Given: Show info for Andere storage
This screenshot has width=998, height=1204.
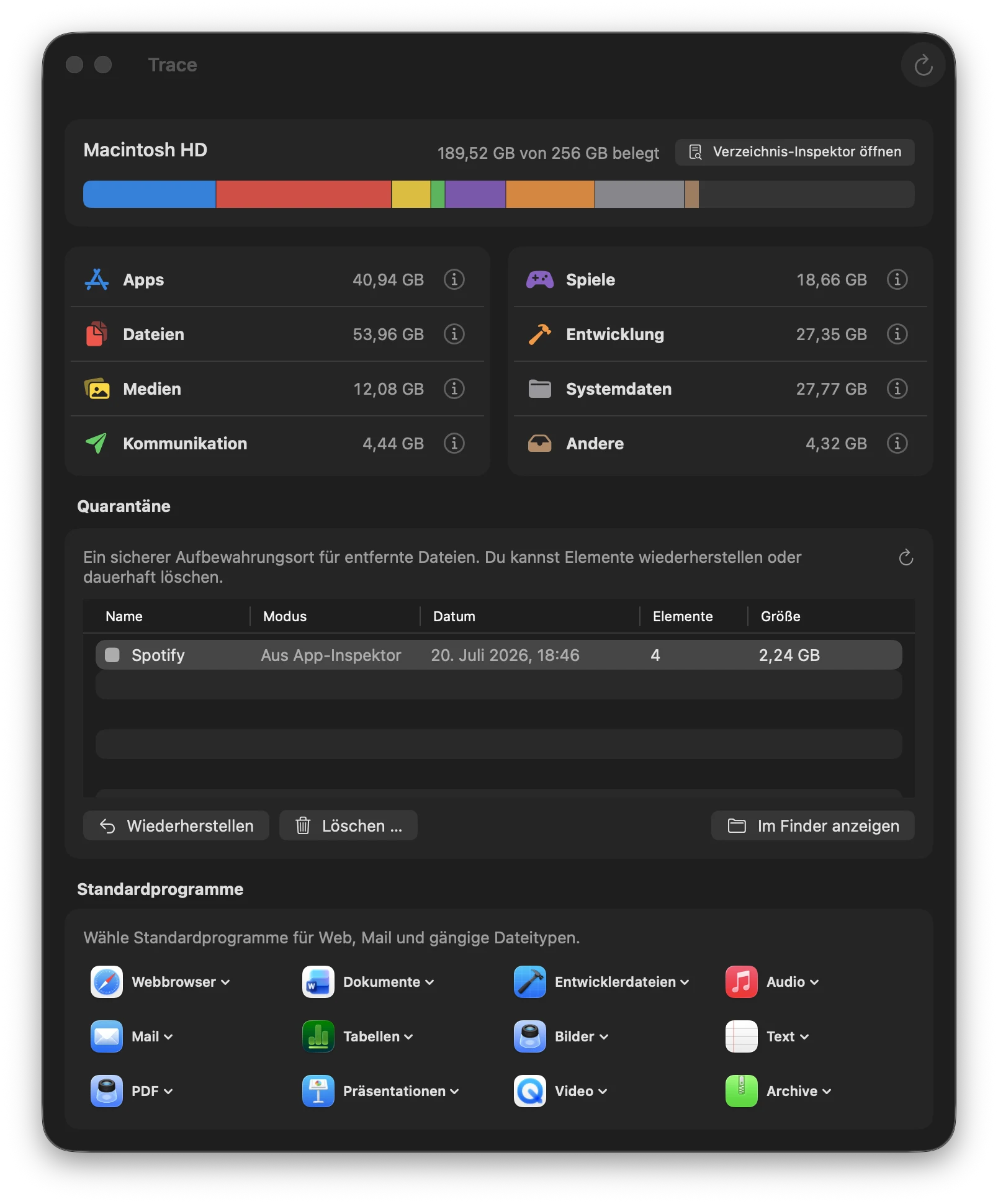Looking at the screenshot, I should [897, 443].
